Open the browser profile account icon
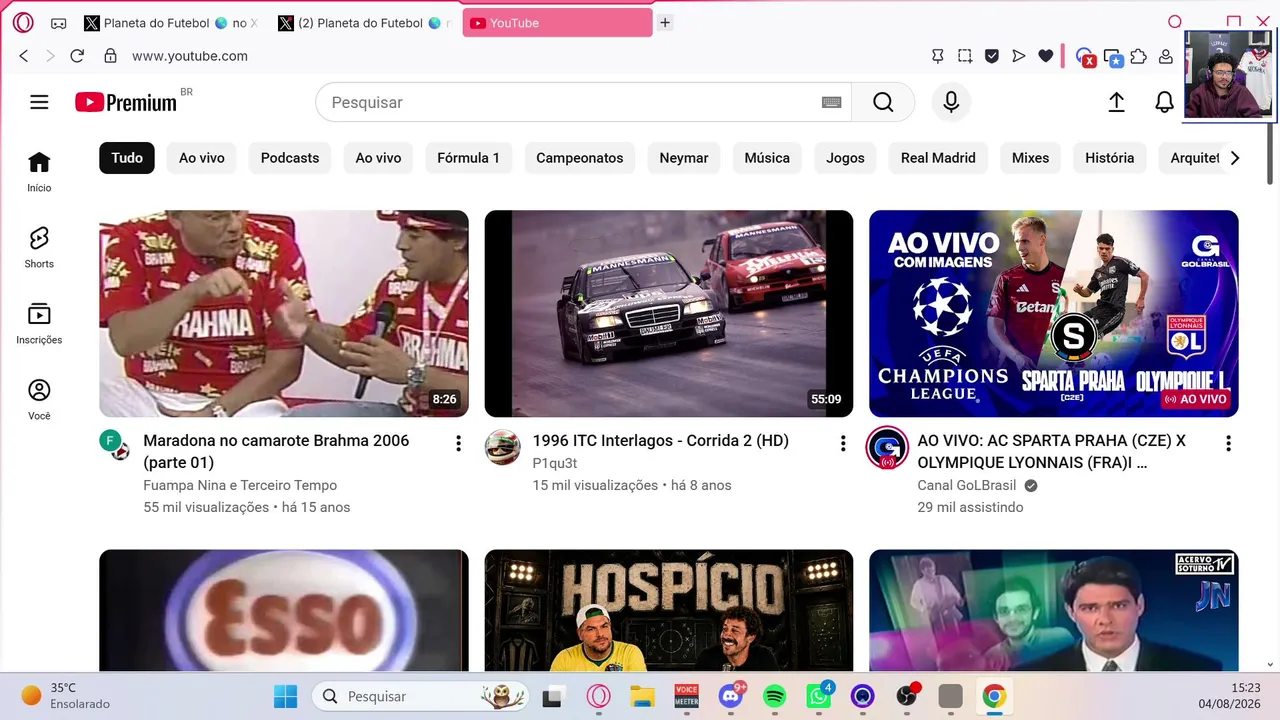Screen dimensions: 1280x720 click(x=1165, y=56)
